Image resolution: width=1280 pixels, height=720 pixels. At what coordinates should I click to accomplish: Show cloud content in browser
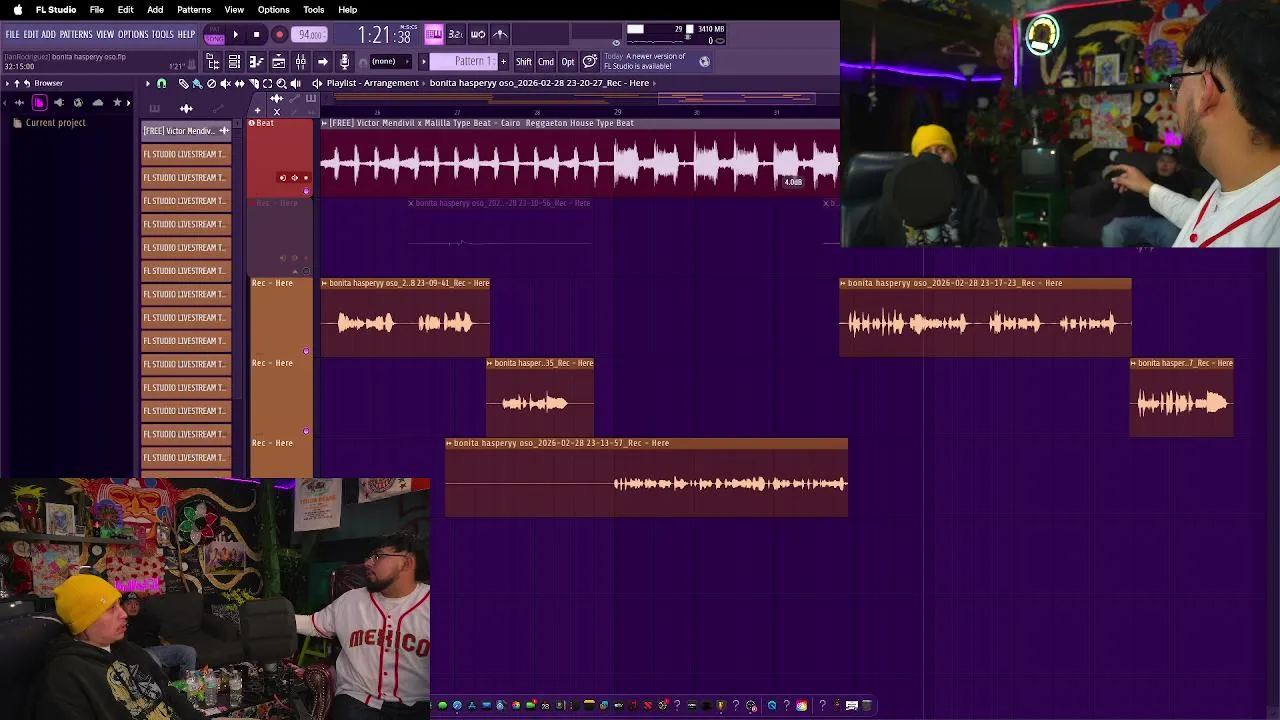[98, 102]
